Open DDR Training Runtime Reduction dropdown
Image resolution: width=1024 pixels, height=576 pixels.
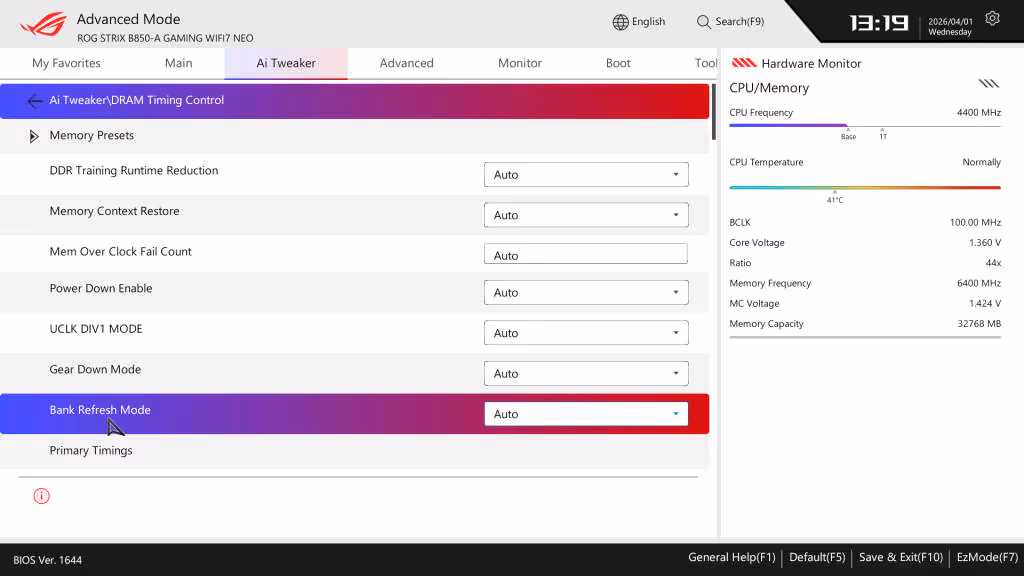(x=586, y=174)
